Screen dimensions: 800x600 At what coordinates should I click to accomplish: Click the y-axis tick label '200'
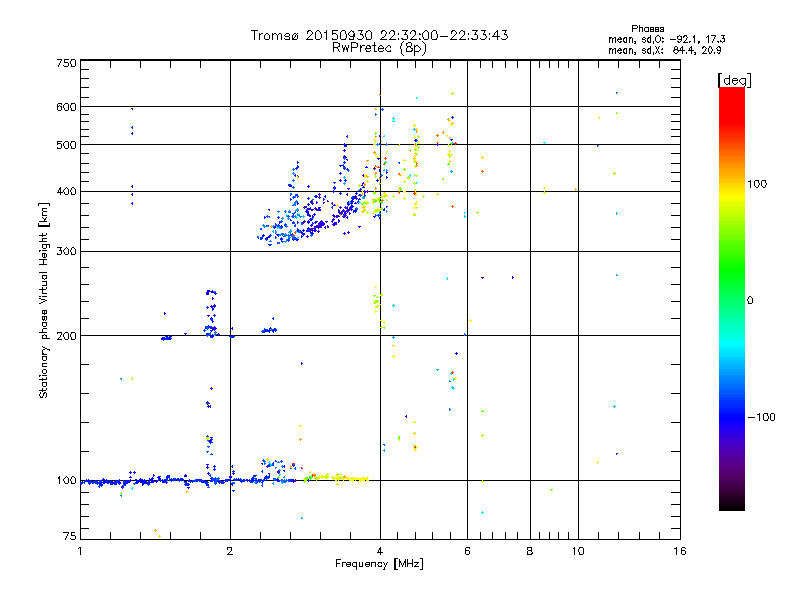66,336
